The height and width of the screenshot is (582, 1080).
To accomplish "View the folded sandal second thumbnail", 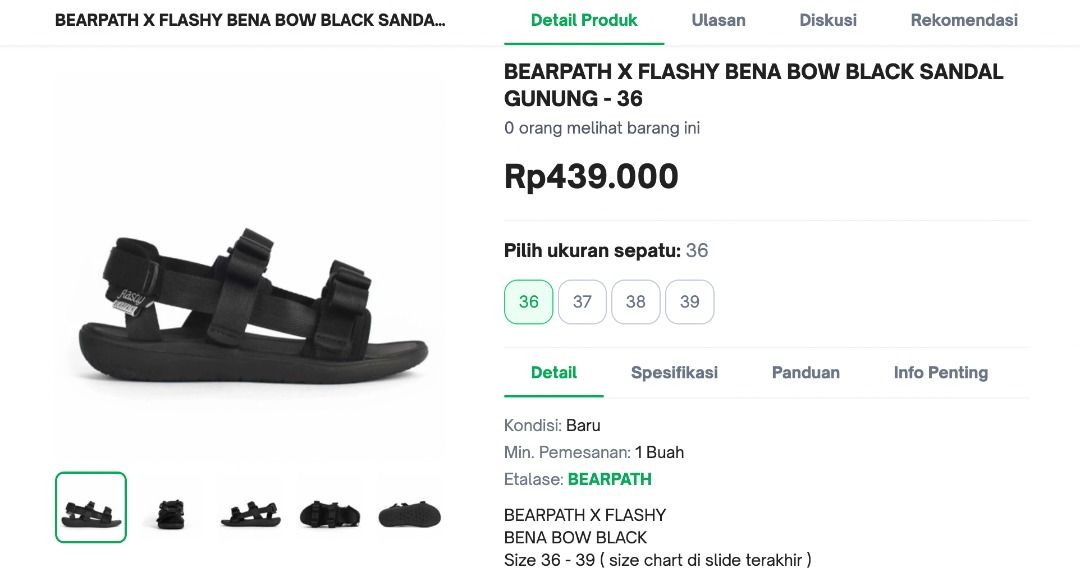I will tap(170, 507).
